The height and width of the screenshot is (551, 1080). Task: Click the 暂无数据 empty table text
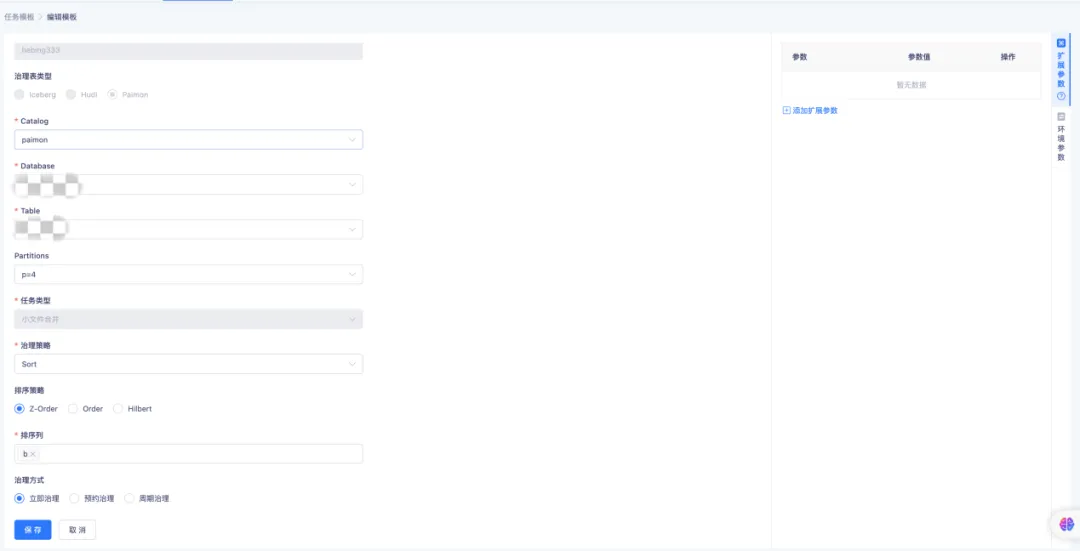coord(911,85)
